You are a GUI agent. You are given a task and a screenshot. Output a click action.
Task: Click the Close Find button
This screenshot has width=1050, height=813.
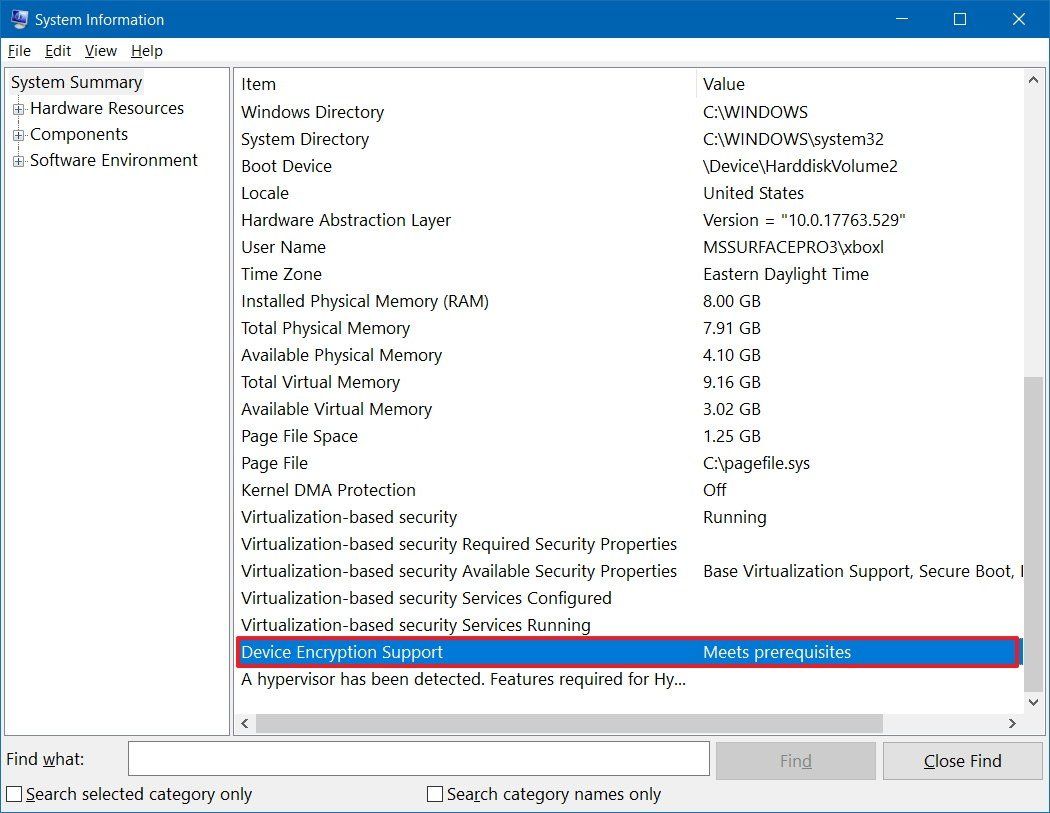(961, 760)
